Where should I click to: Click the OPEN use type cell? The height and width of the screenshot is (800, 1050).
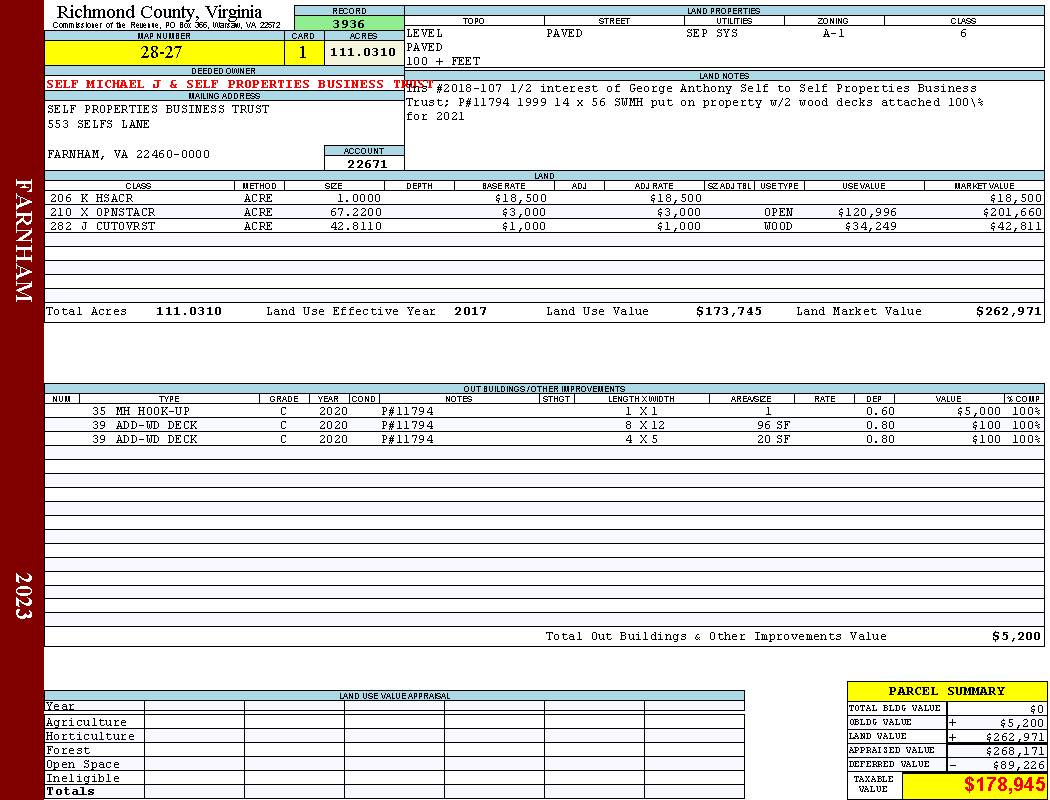[778, 212]
